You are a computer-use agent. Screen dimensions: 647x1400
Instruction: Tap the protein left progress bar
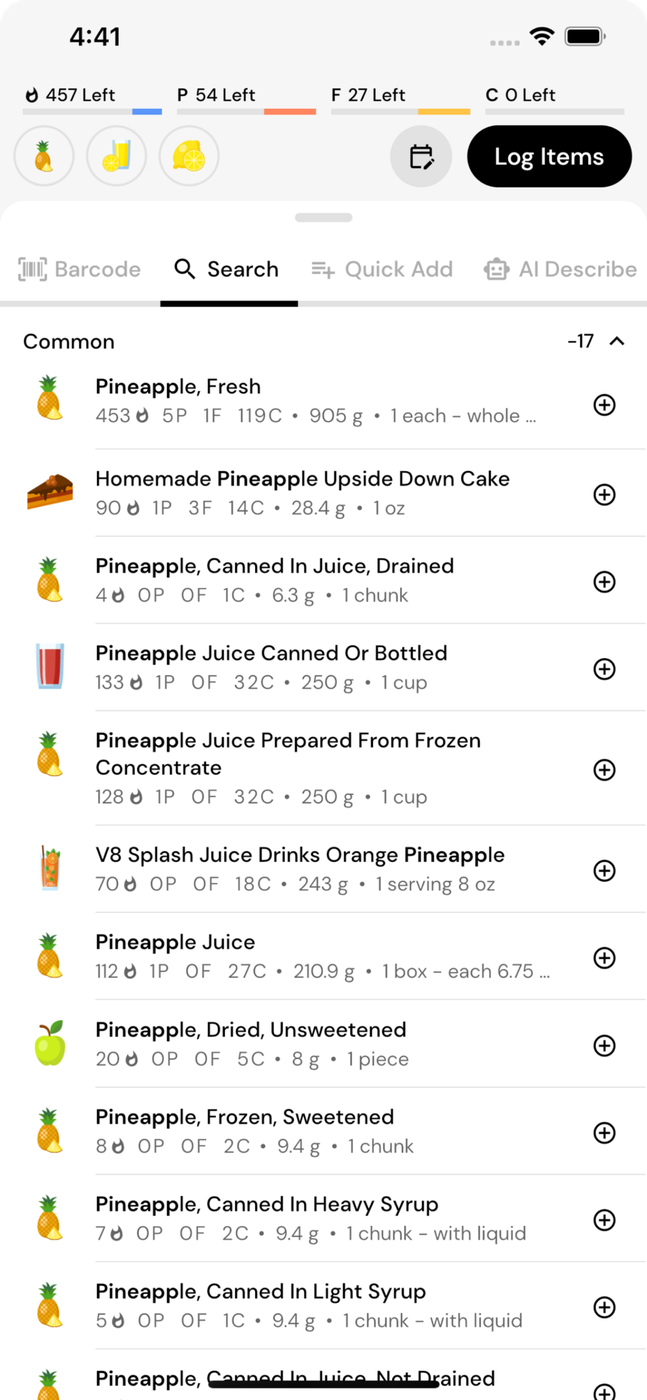pos(246,111)
